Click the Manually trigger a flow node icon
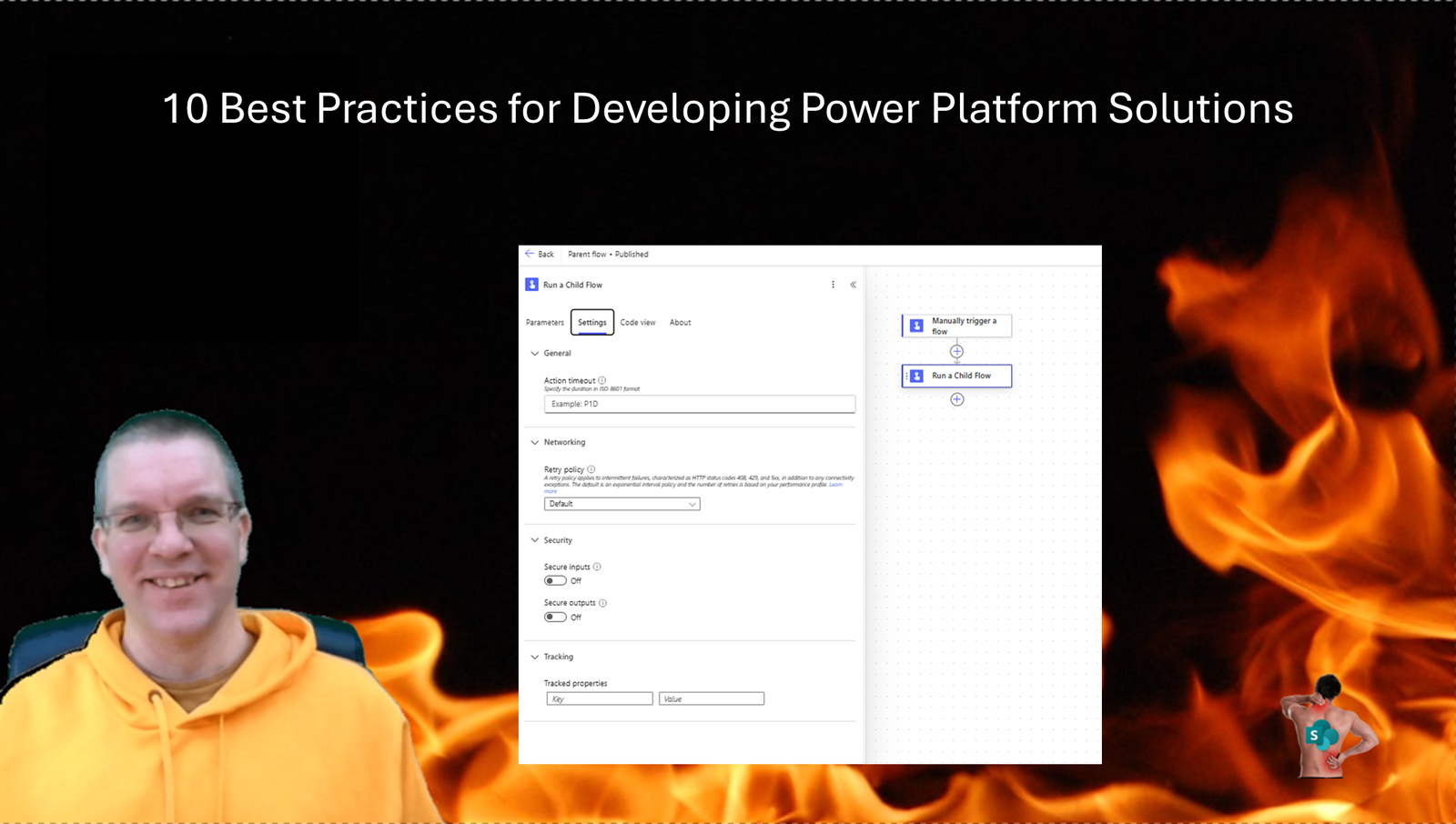This screenshot has width=1456, height=824. (916, 326)
